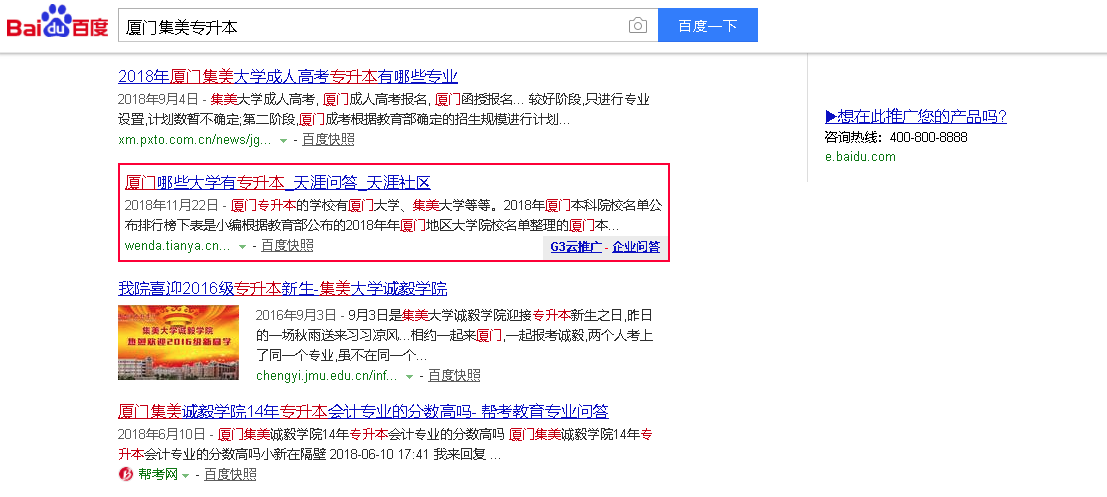
Task: Click the wenda.tianya.cn URL text
Action: click(177, 246)
